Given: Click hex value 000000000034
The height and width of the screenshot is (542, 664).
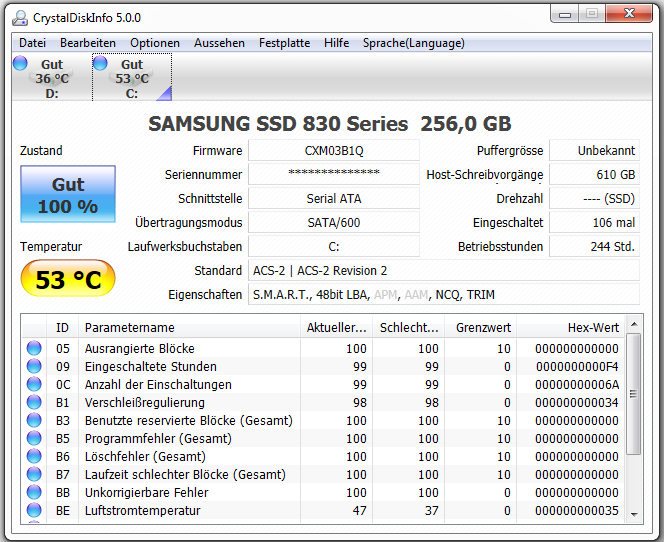Looking at the screenshot, I should pos(577,403).
